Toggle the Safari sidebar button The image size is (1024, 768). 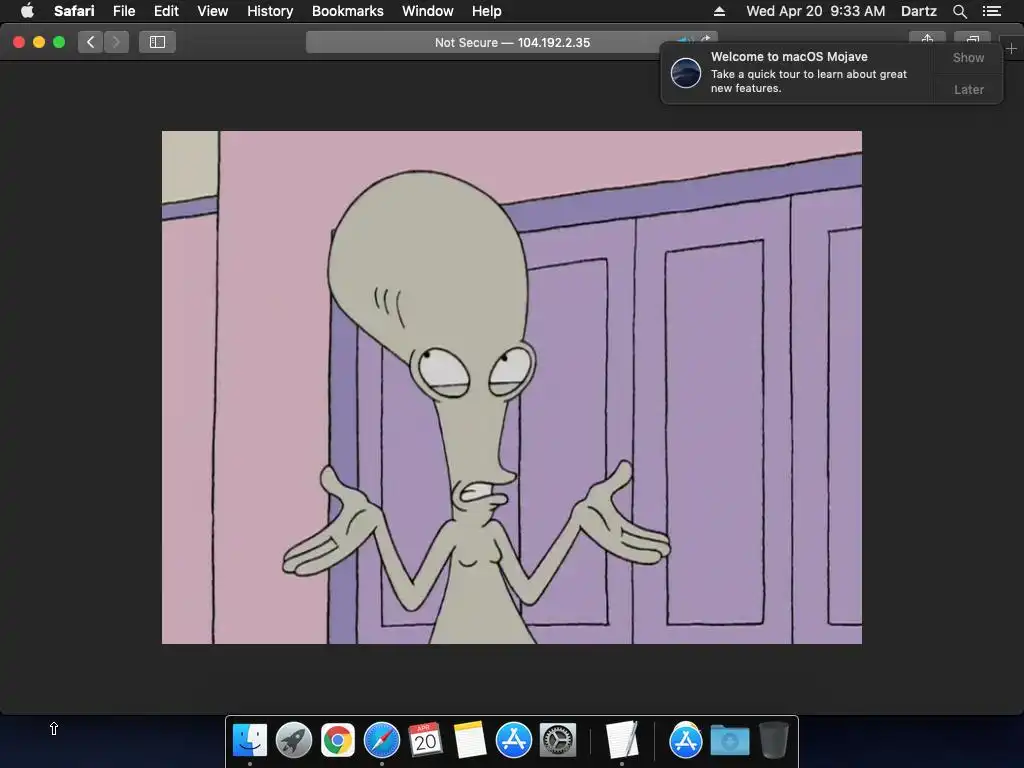pos(157,42)
